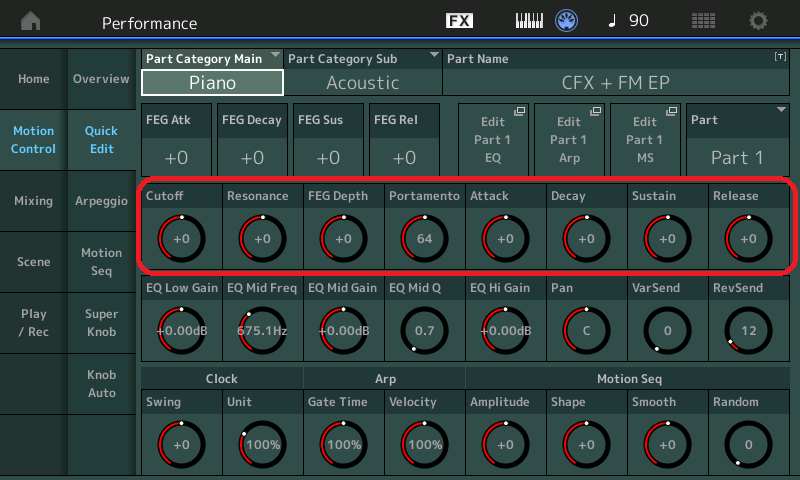
Task: Open the Super Knob sub-tab
Action: [101, 322]
